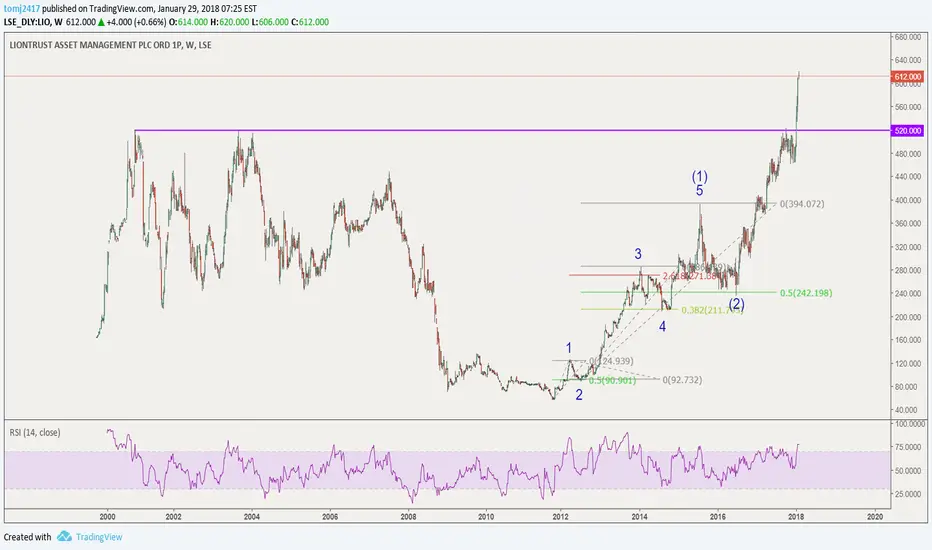Click the 0.5(242.198) Fibonacci label
Viewport: 932px width, 550px height.
click(x=806, y=293)
